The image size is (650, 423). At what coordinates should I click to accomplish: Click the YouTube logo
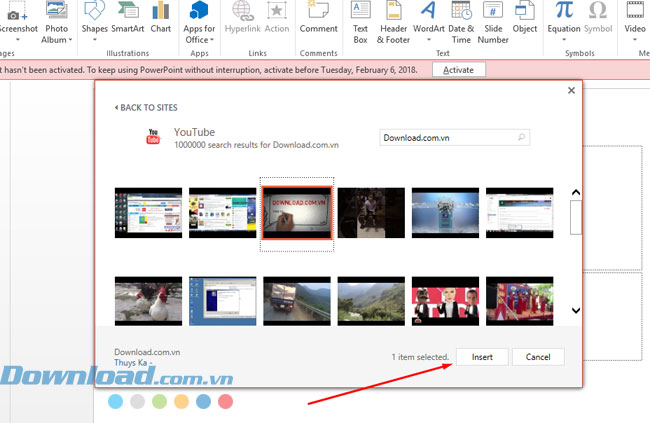(153, 136)
